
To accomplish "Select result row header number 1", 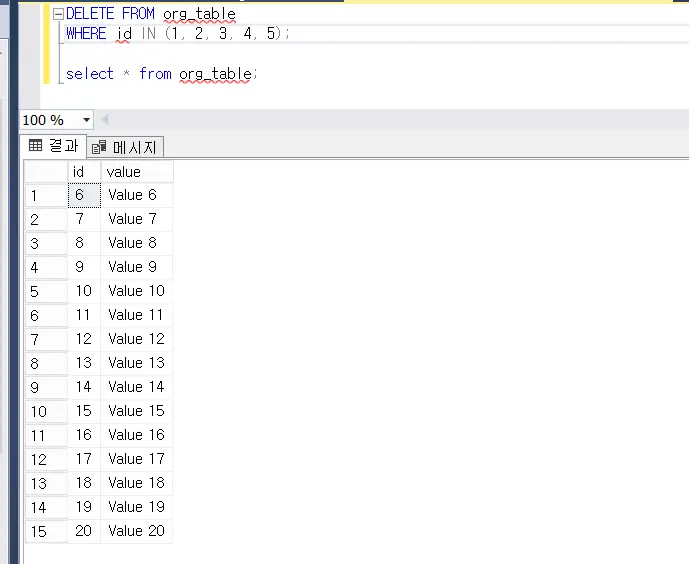I will pyautogui.click(x=46, y=195).
